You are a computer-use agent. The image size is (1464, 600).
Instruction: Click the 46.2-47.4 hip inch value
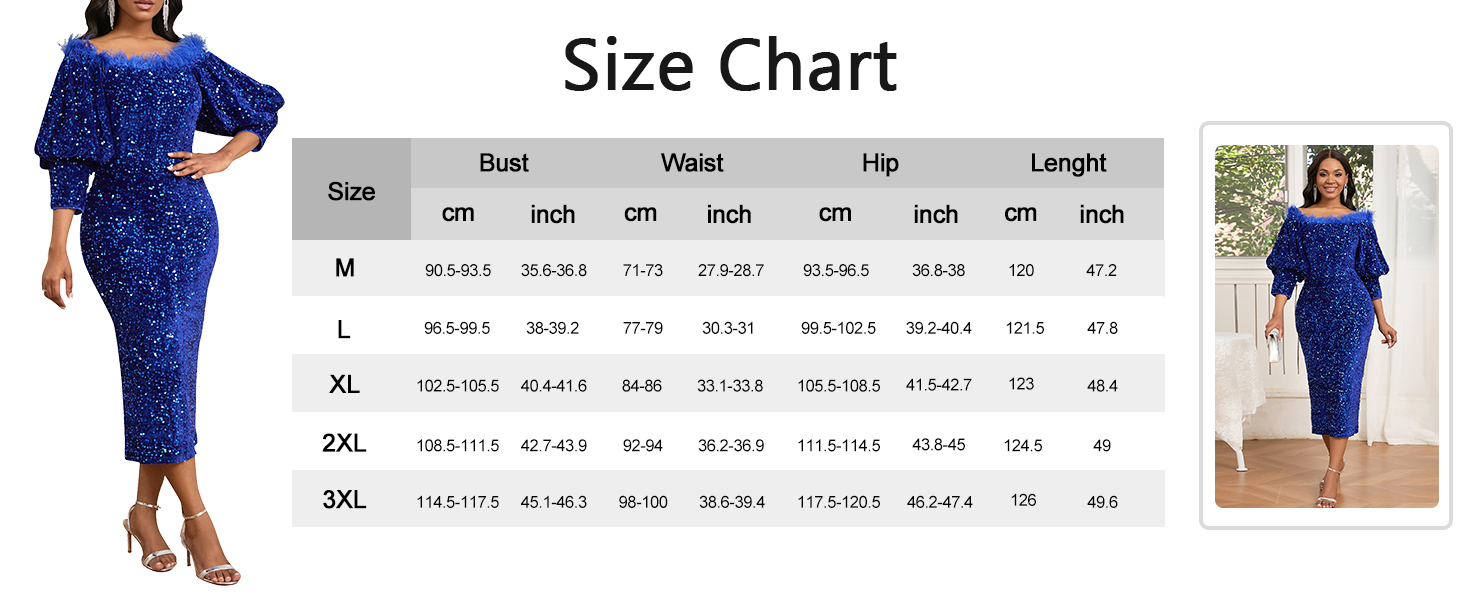[939, 502]
